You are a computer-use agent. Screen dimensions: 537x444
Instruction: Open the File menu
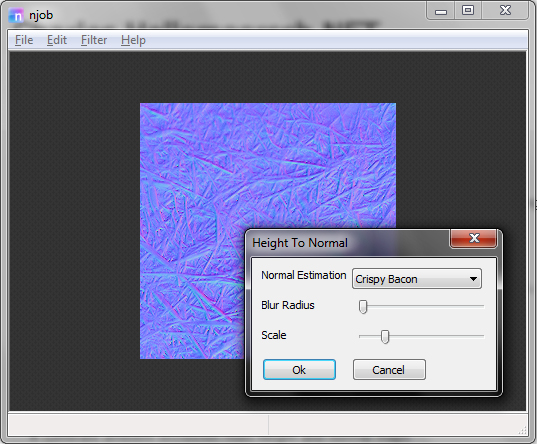[24, 40]
